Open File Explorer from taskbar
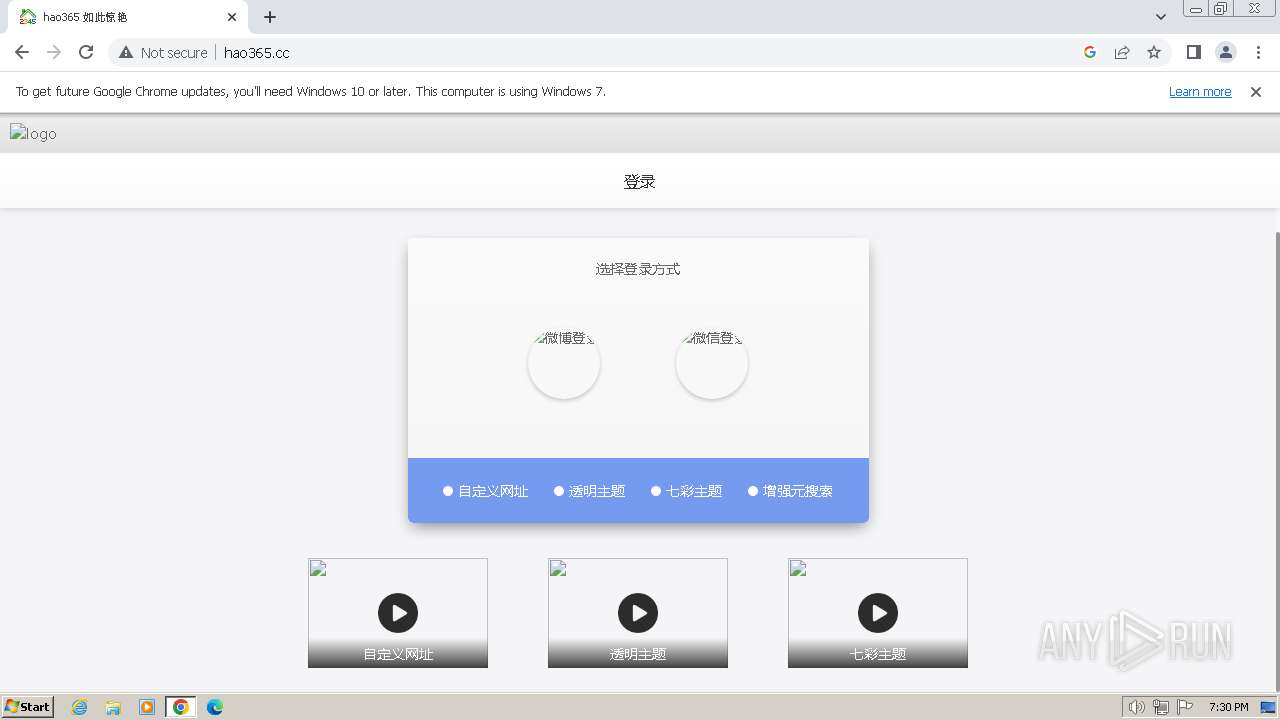The width and height of the screenshot is (1280, 720). [x=113, y=707]
